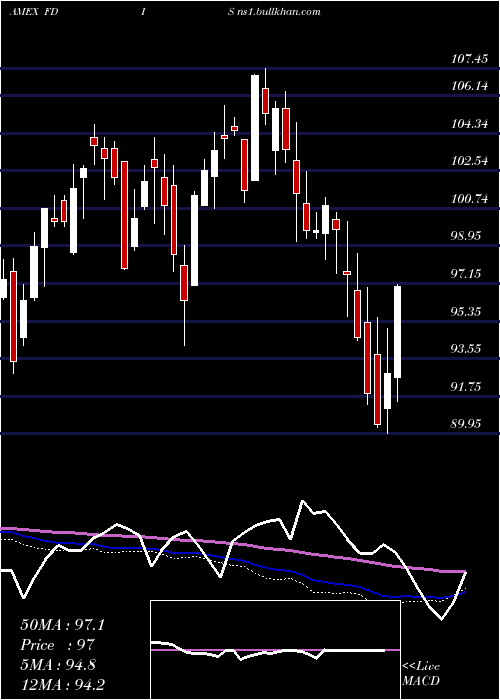Click the 12MA : 94.2 value text

point(62,684)
